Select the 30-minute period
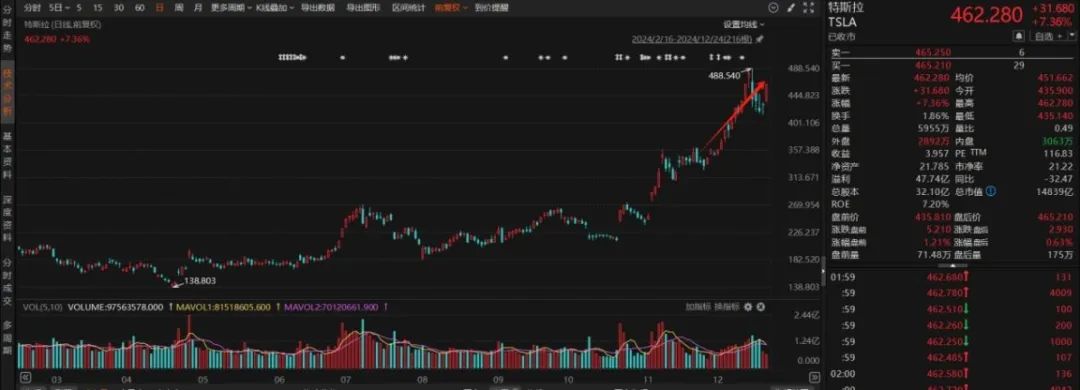 click(118, 8)
